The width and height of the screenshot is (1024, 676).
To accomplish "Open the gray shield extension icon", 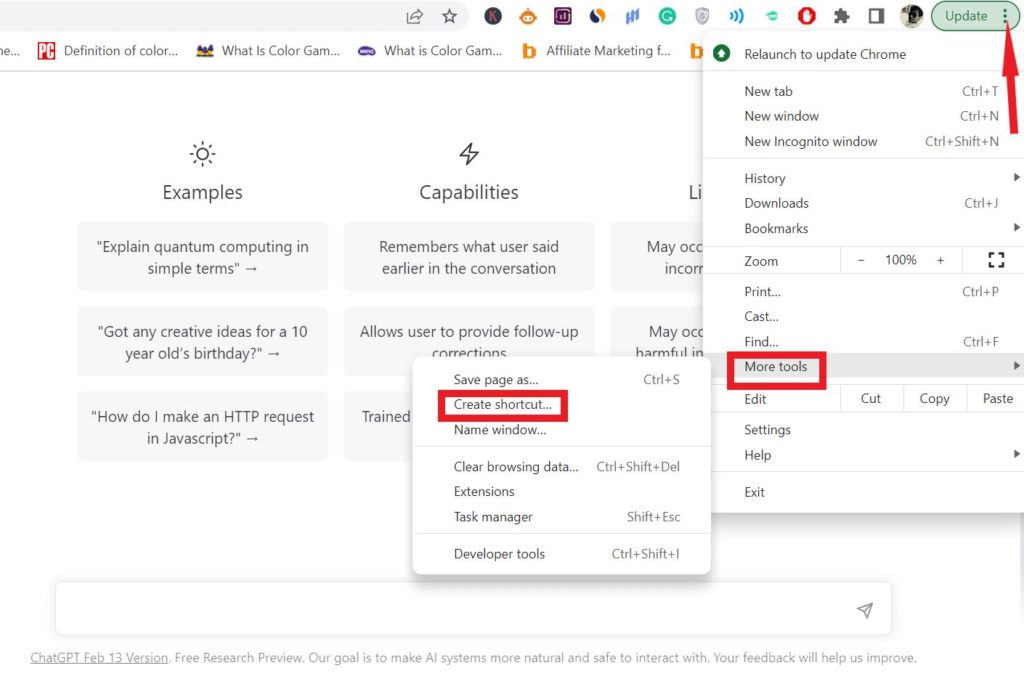I will [702, 16].
